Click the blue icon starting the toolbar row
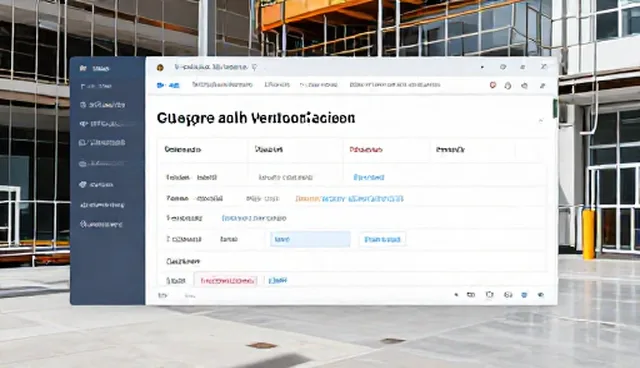 click(x=161, y=85)
